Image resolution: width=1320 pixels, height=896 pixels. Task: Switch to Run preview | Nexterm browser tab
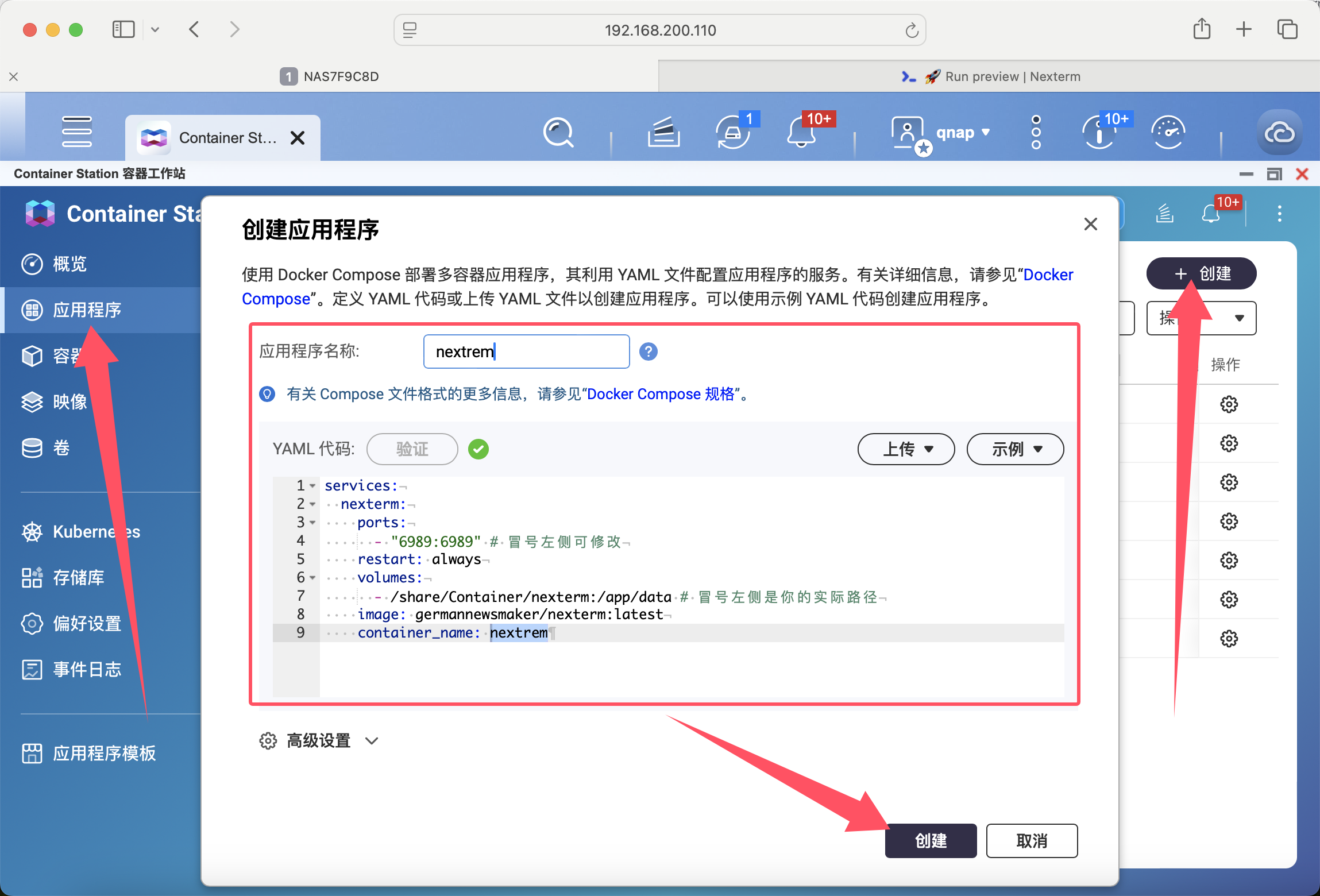(x=989, y=76)
